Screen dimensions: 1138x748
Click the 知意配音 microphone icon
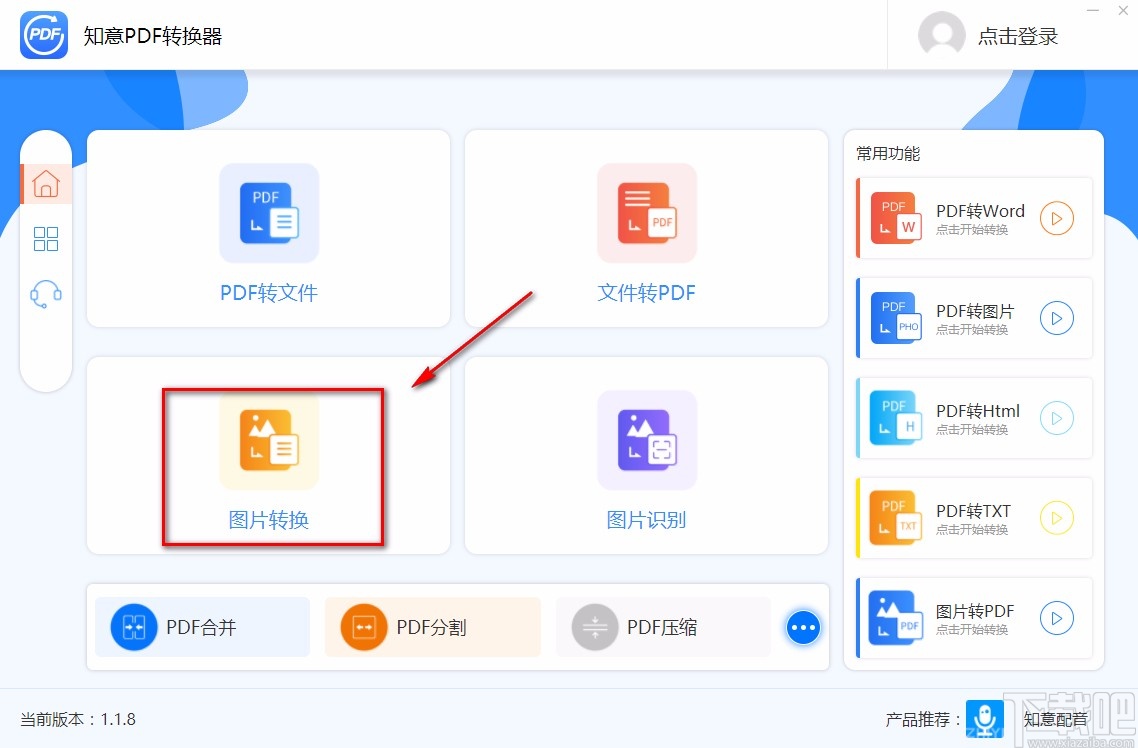pos(985,719)
